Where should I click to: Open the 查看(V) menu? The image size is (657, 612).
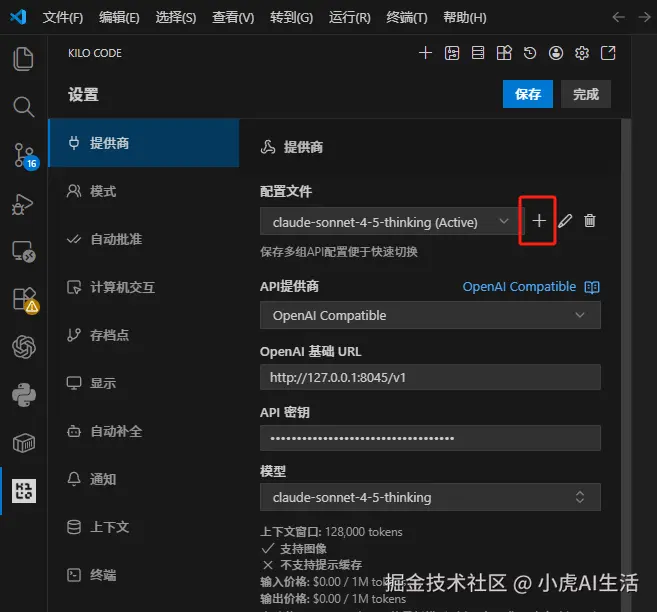pyautogui.click(x=233, y=17)
